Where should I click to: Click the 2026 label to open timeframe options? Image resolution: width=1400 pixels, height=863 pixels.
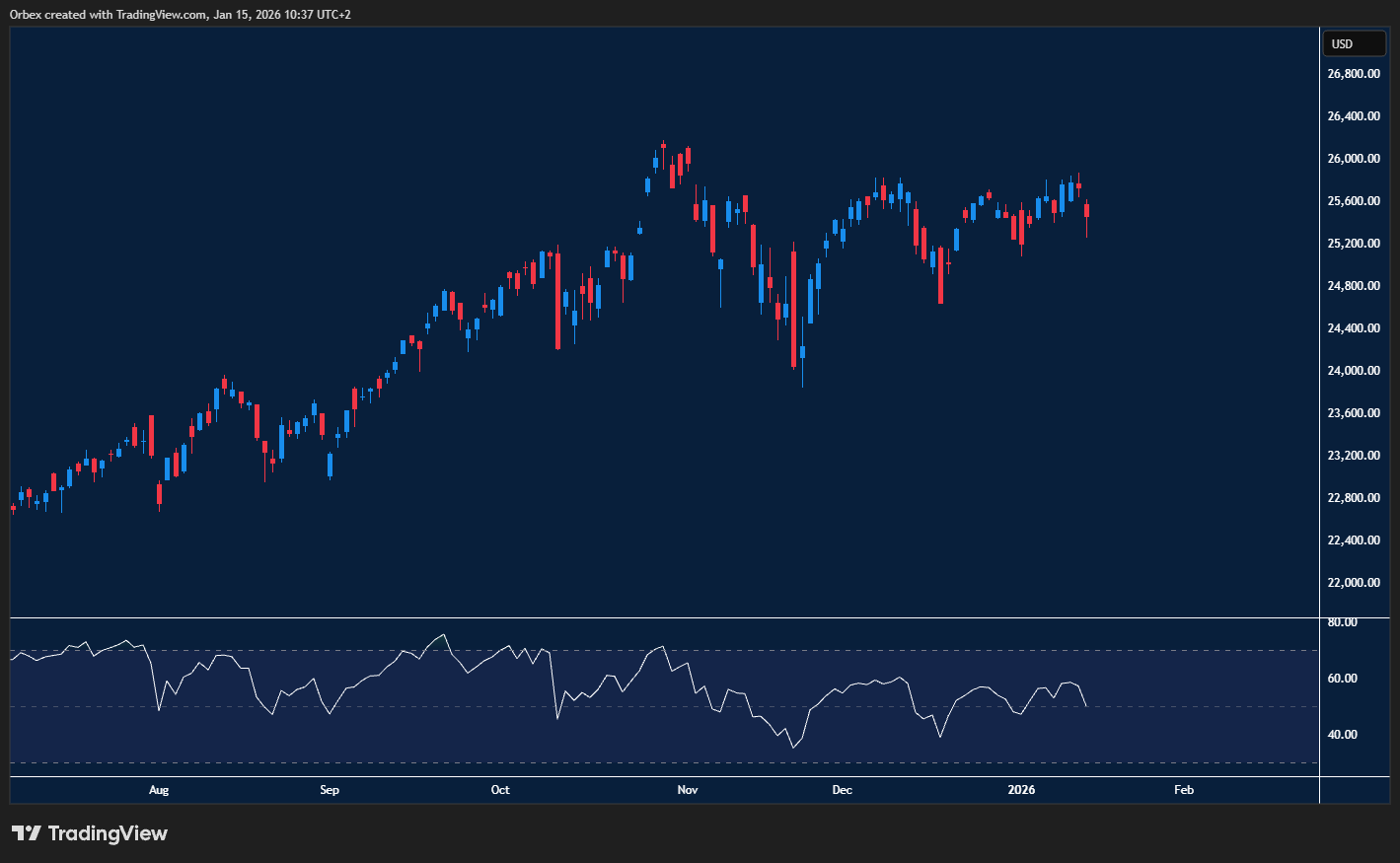coord(1020,790)
